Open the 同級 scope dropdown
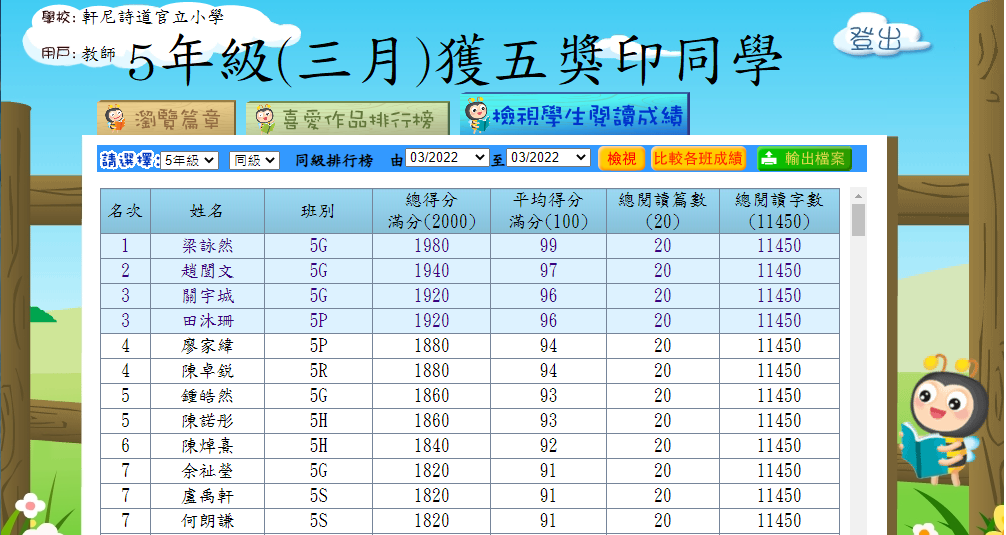The width and height of the screenshot is (1006, 535). (x=254, y=159)
